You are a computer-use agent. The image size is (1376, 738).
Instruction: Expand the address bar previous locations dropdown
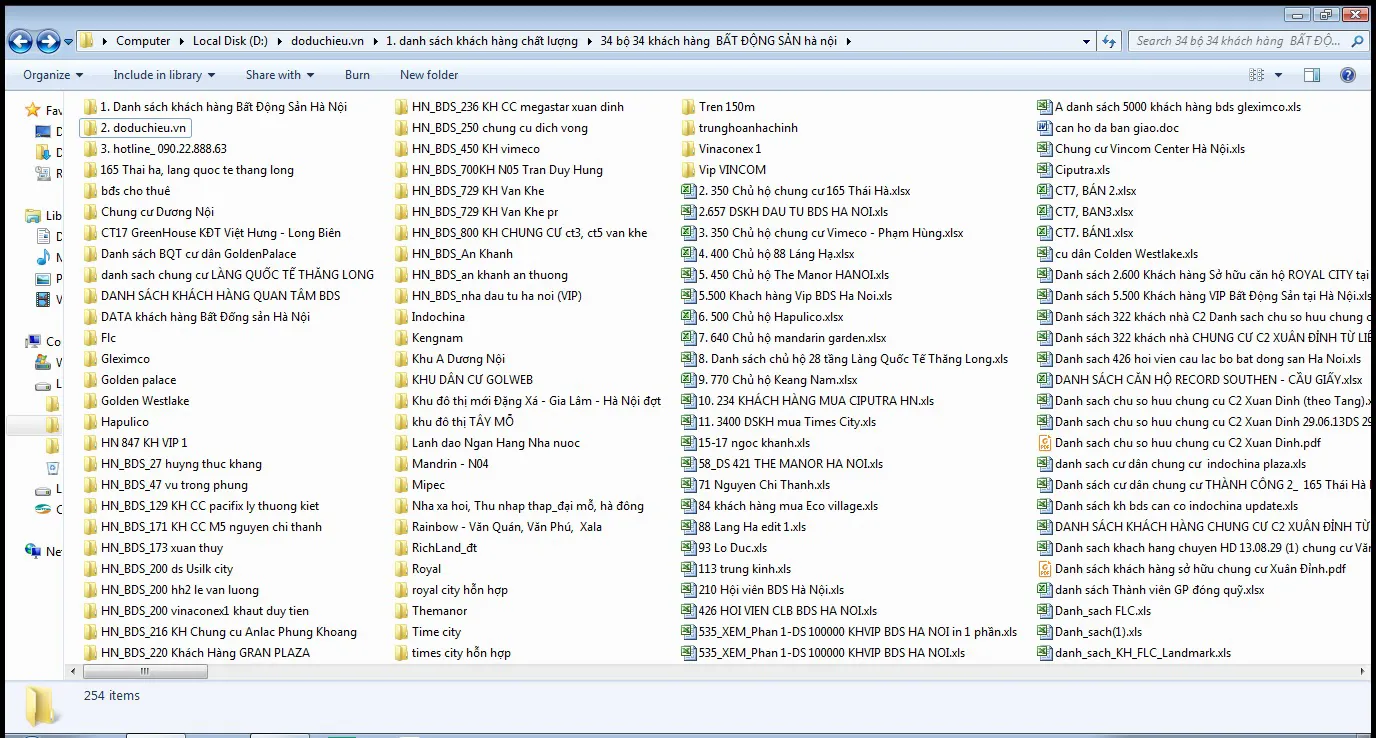point(1087,41)
